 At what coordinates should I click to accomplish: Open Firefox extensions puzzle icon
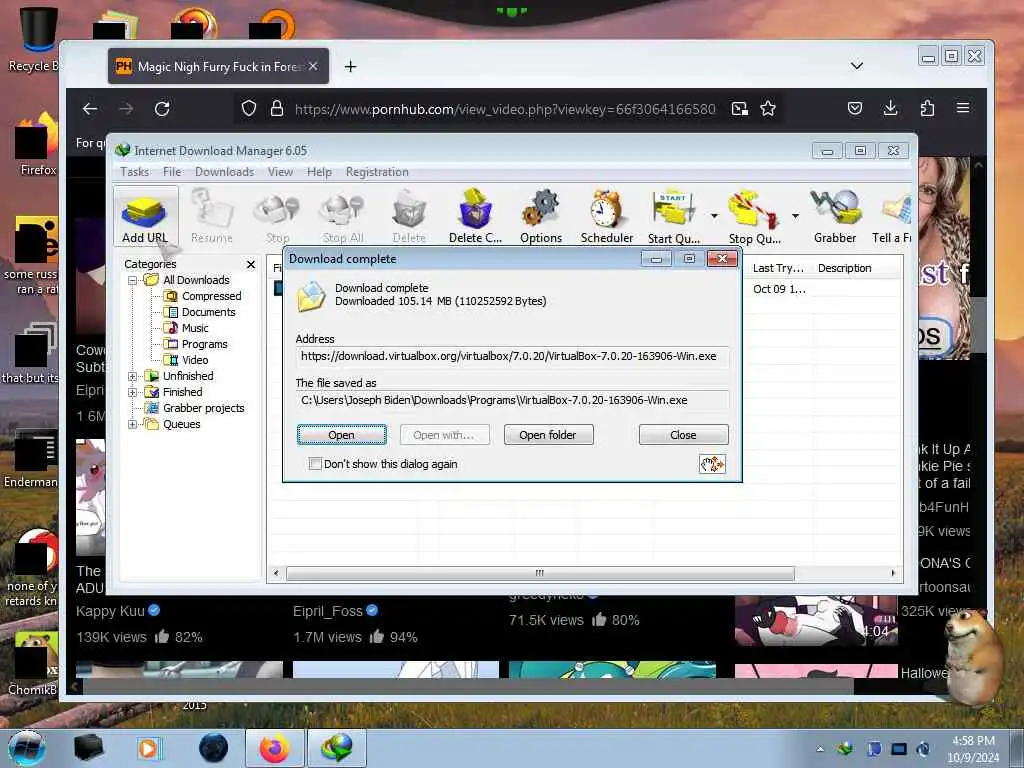(927, 108)
